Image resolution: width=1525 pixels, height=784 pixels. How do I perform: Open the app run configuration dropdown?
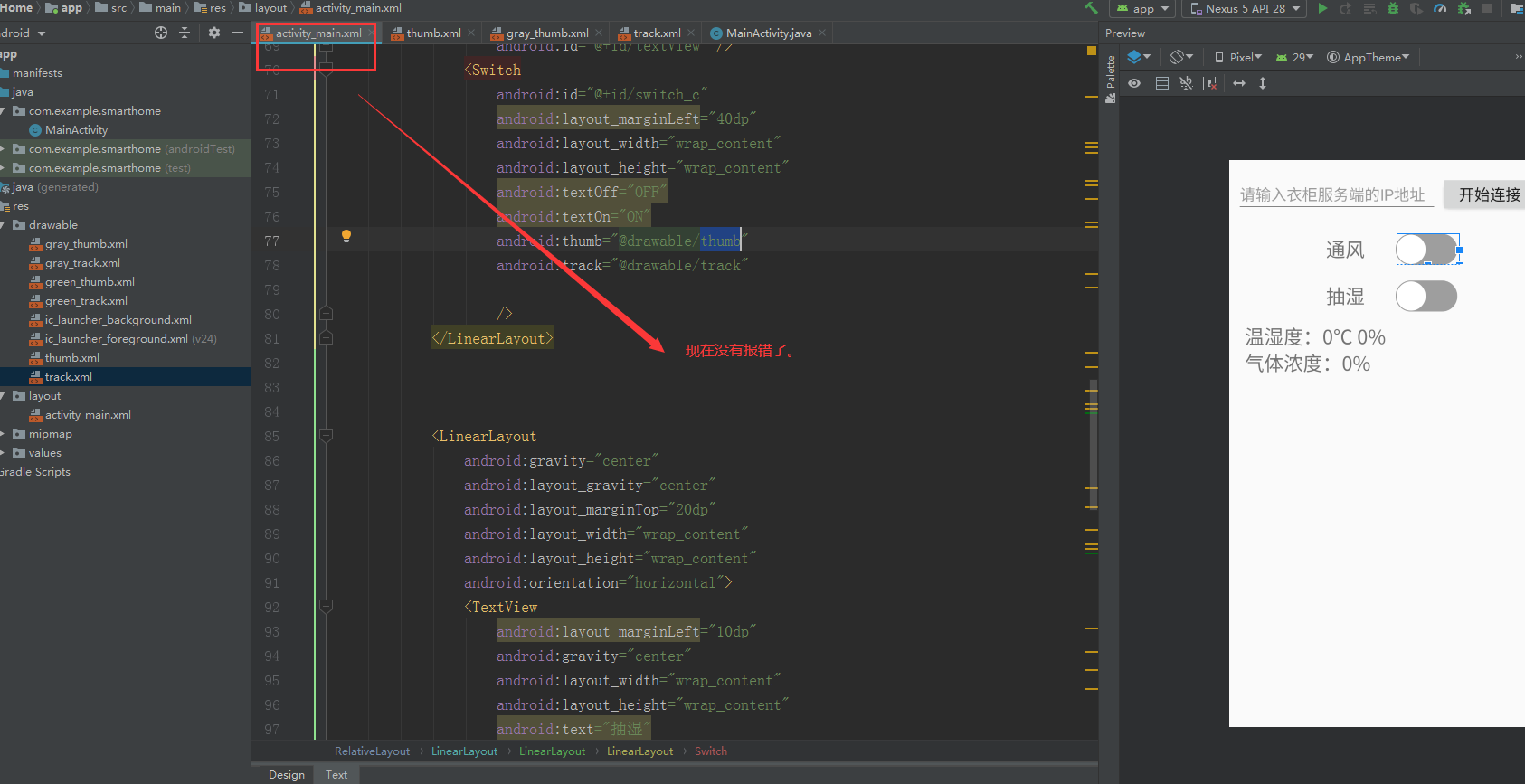pyautogui.click(x=1142, y=8)
